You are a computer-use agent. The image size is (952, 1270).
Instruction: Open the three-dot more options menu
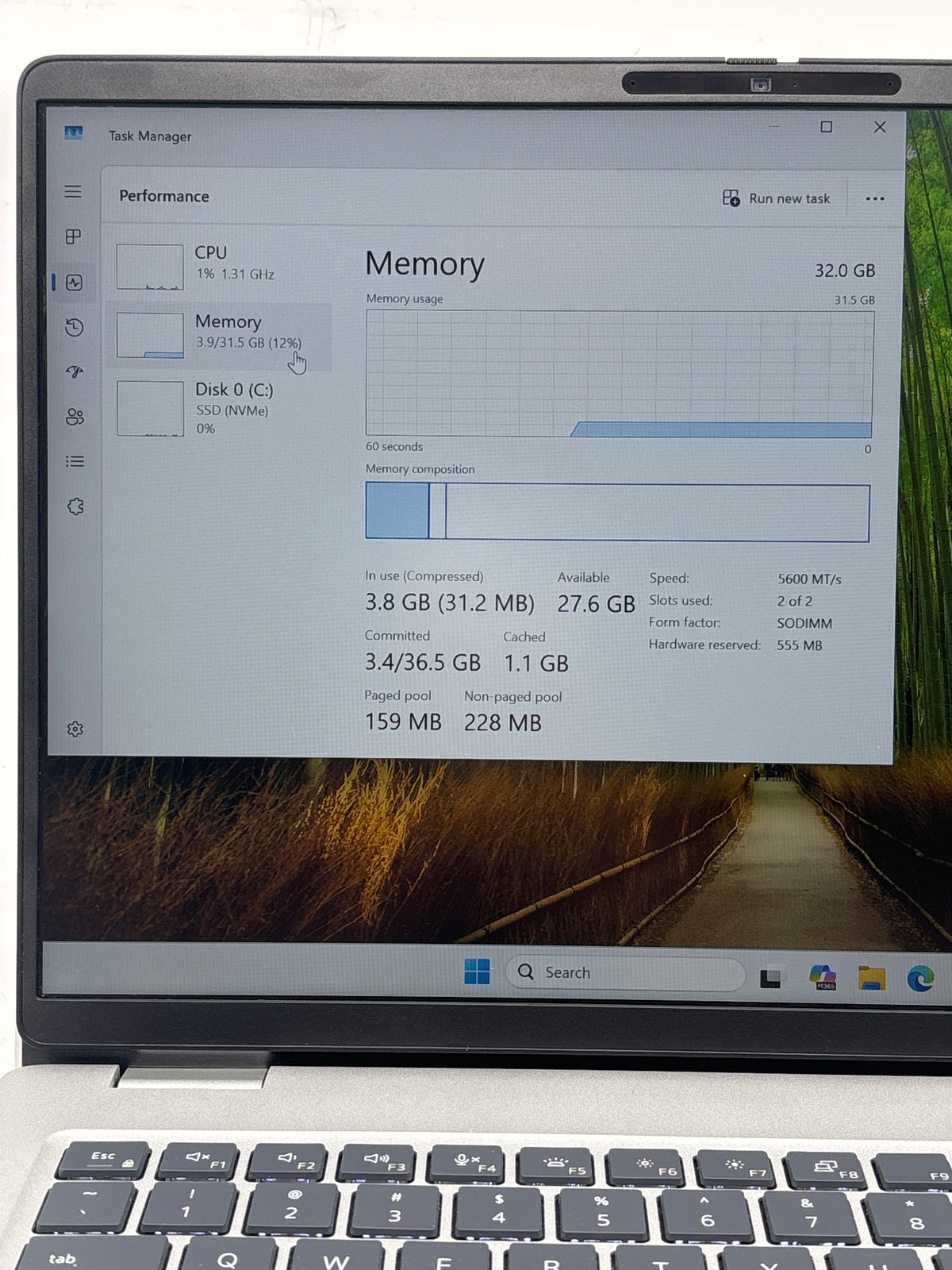coord(875,198)
